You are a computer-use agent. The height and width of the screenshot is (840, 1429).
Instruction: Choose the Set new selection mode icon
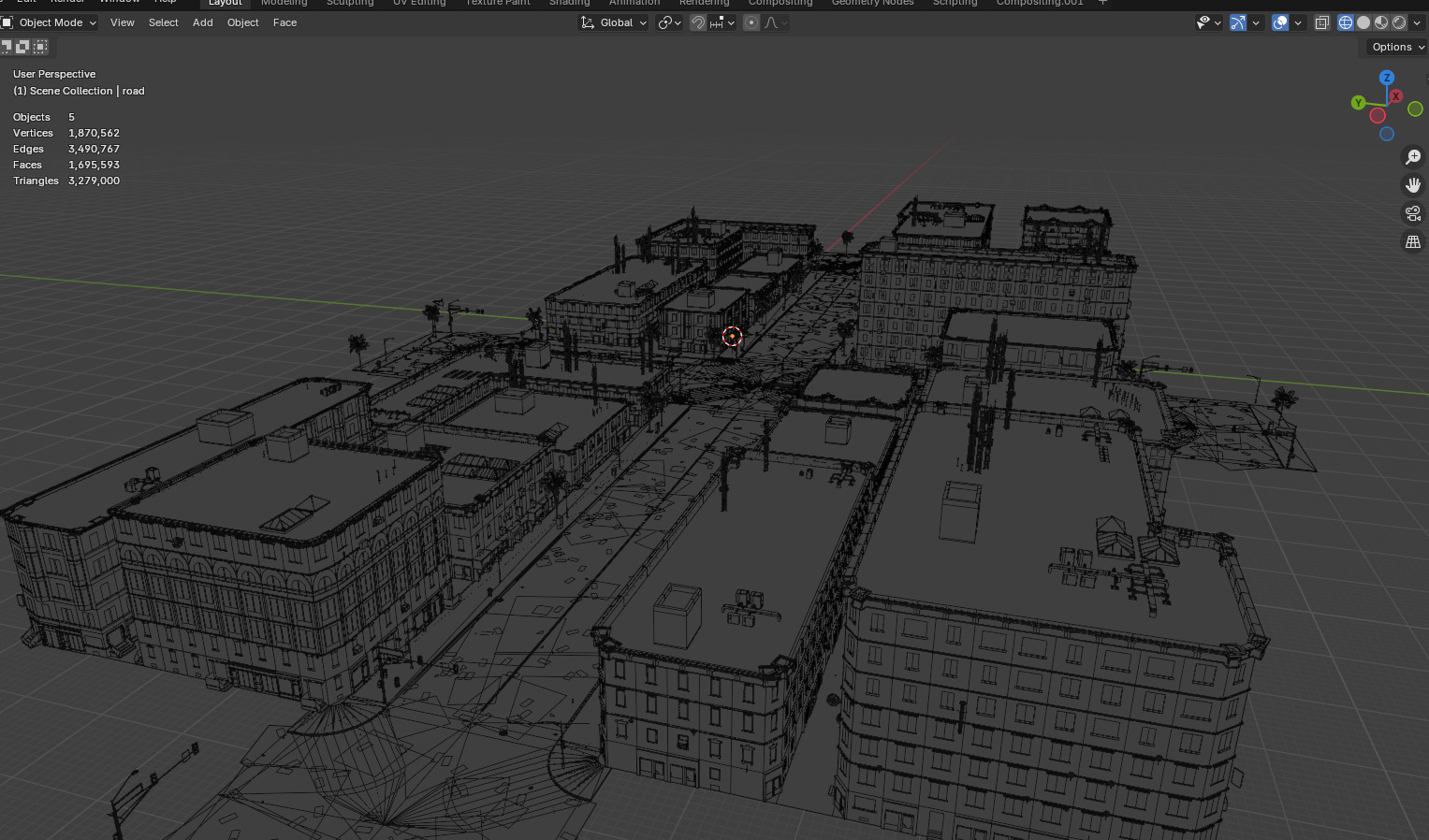(7, 46)
